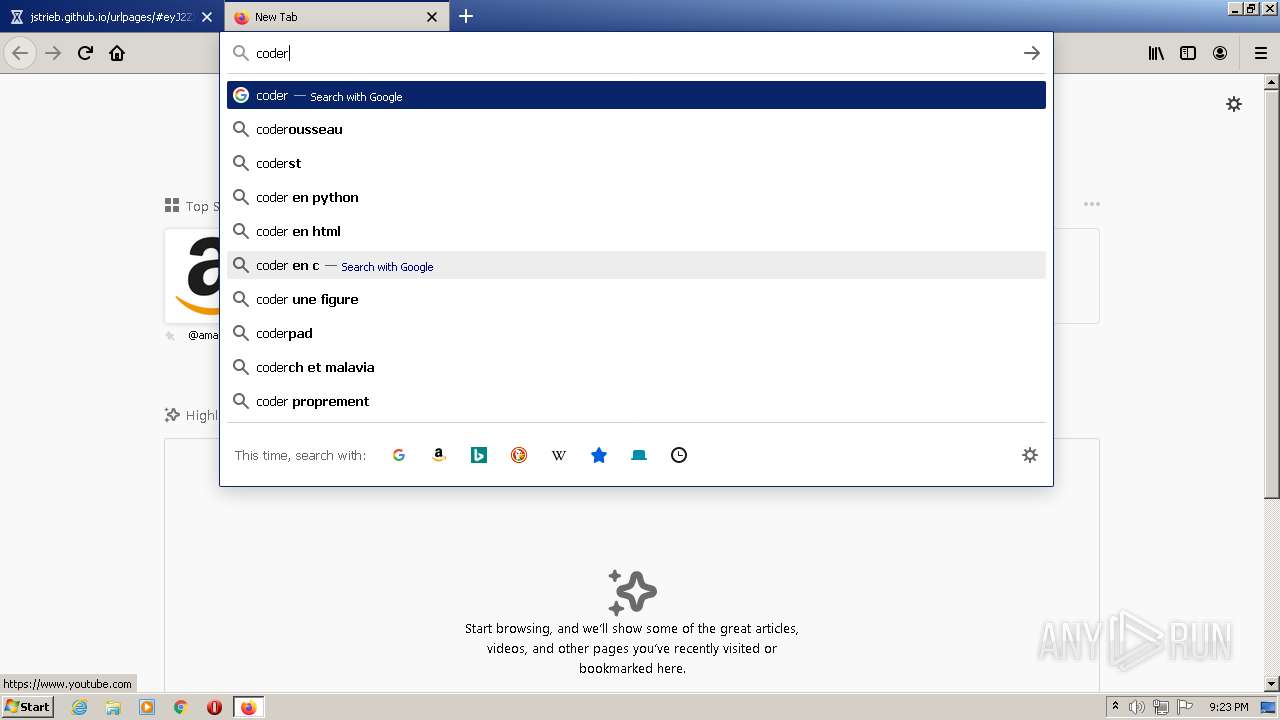Open the media player taskbar icon
Screen dimensions: 1280x720
(147, 707)
